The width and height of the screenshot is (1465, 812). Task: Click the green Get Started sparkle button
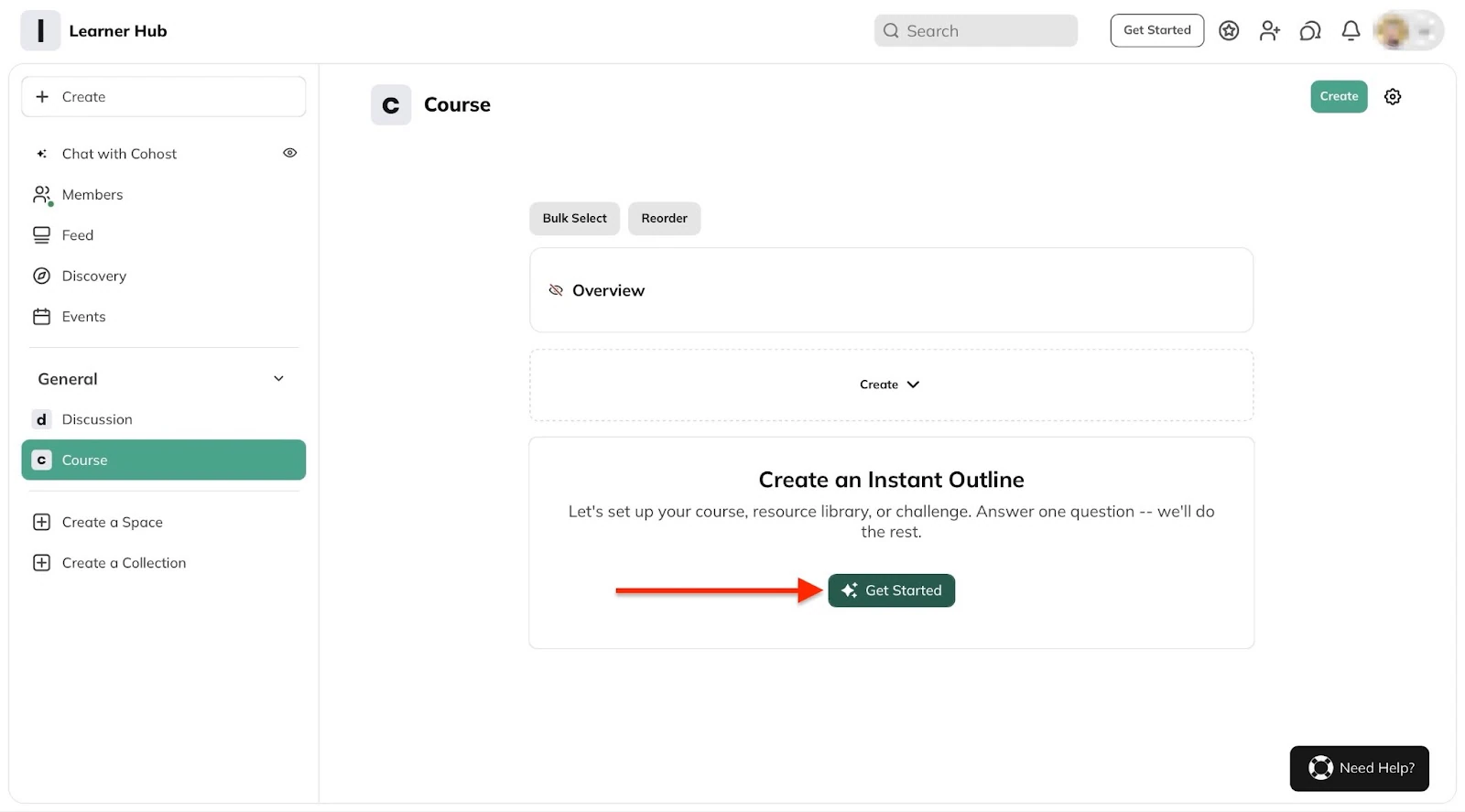click(x=891, y=590)
